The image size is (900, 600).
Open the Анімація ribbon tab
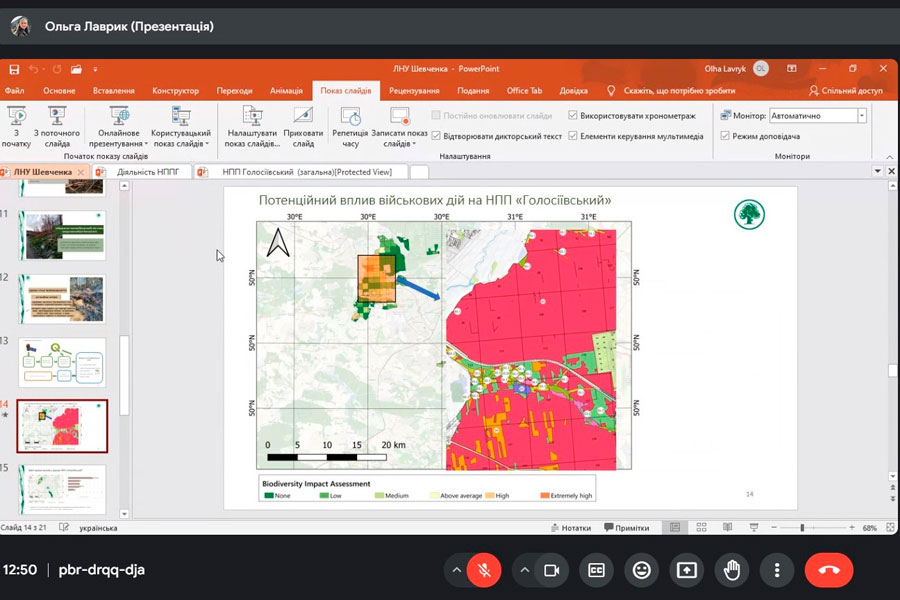tap(285, 91)
